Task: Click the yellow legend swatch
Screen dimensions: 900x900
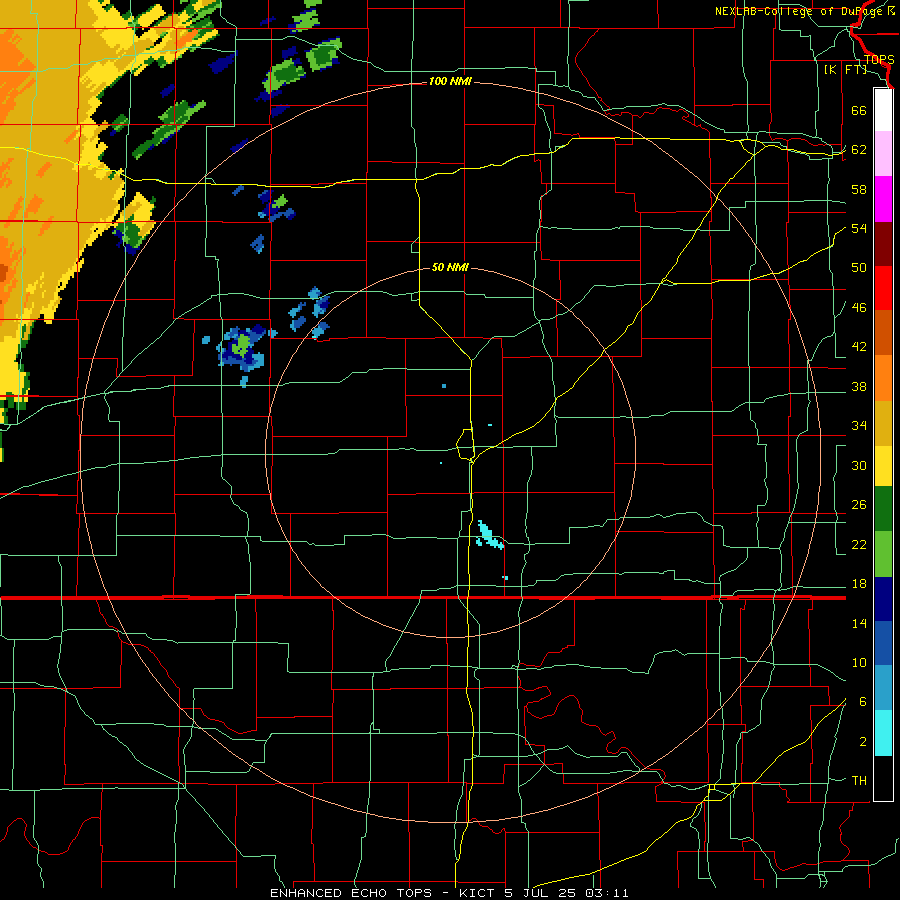Action: pyautogui.click(x=883, y=466)
